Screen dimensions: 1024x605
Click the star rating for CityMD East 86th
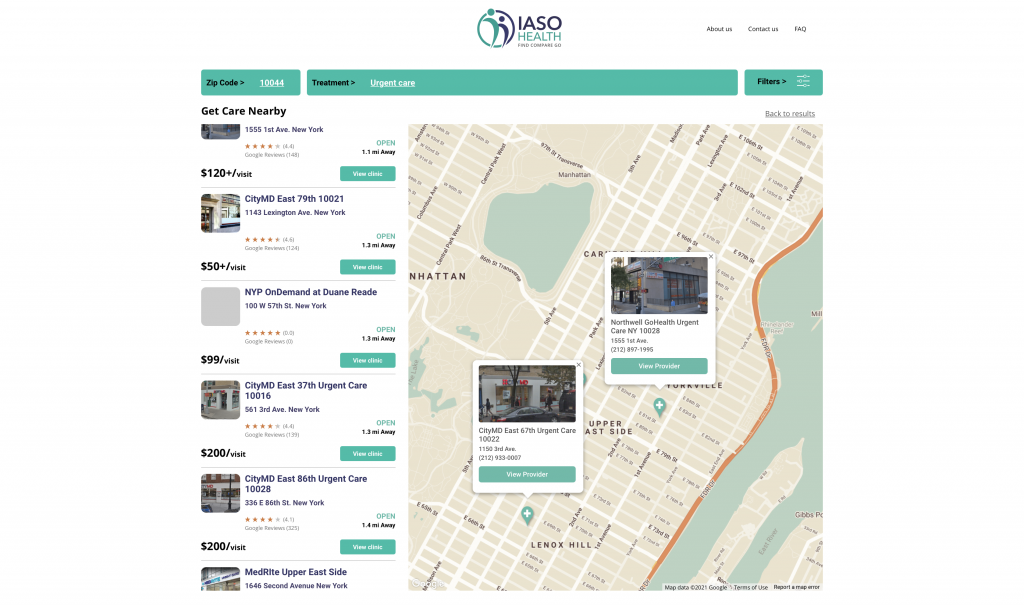tap(263, 520)
